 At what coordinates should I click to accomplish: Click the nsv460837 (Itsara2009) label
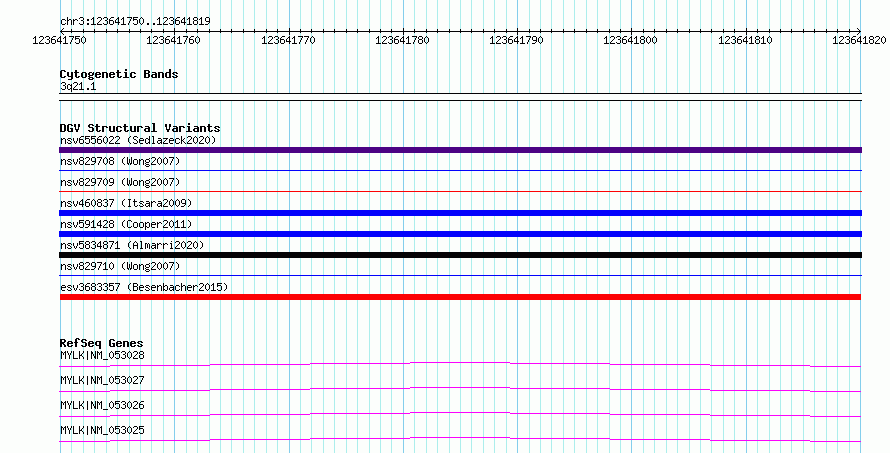[126, 203]
